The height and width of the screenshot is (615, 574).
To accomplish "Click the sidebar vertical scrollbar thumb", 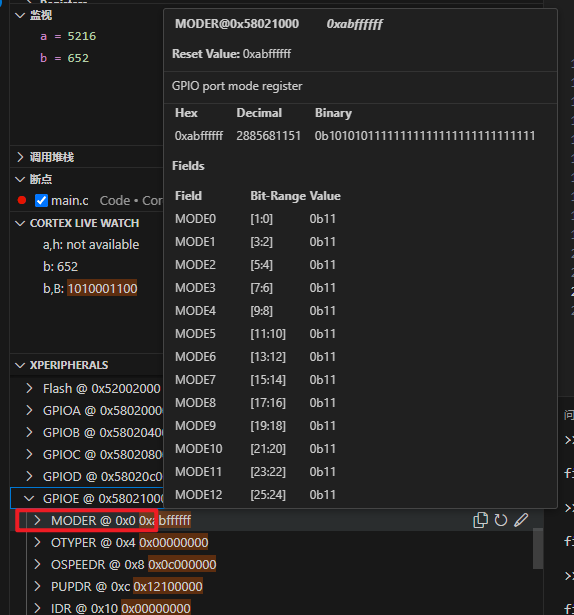I will click(538, 548).
